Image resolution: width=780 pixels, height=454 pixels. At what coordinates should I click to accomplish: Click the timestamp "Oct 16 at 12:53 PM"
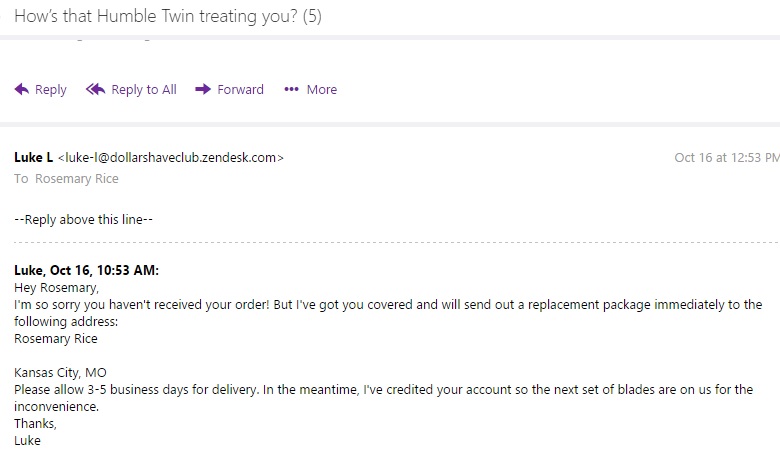[x=726, y=157]
